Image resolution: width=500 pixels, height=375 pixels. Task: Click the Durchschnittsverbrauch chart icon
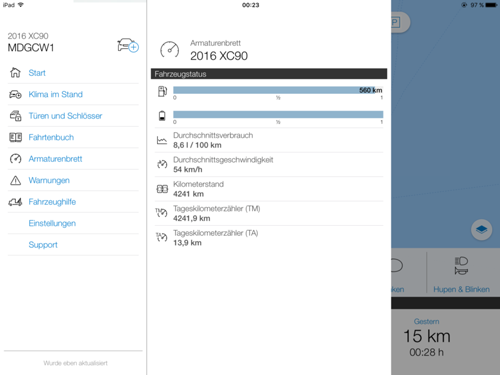(x=162, y=140)
